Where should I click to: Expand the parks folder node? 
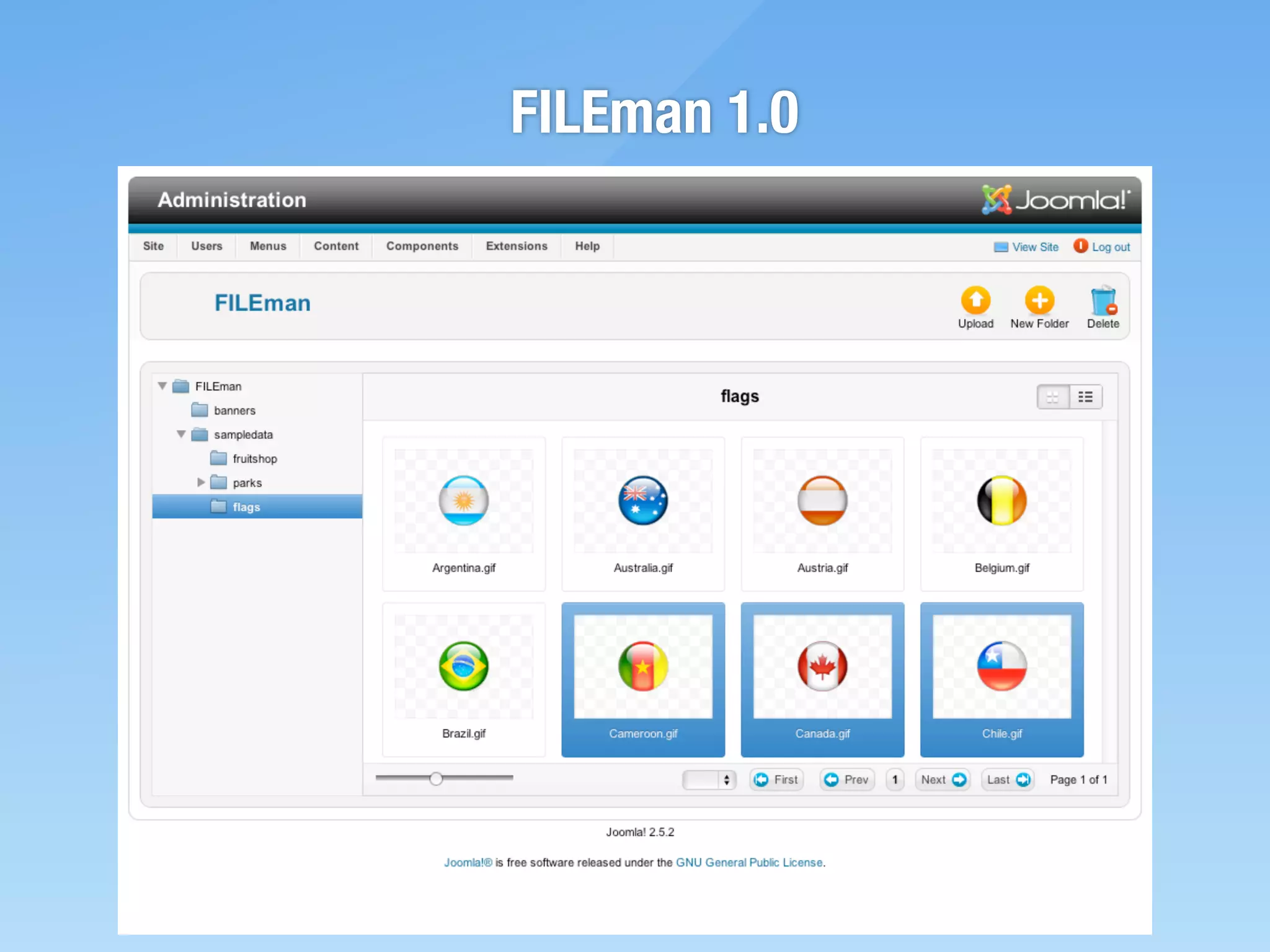click(201, 482)
